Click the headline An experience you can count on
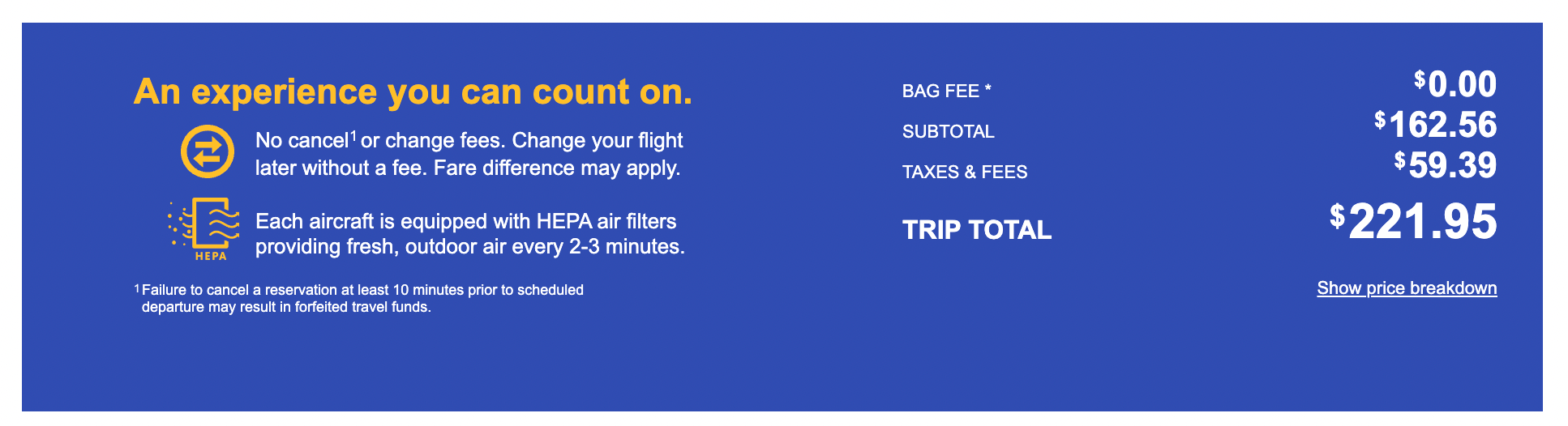The width and height of the screenshot is (1568, 426). coord(413,92)
